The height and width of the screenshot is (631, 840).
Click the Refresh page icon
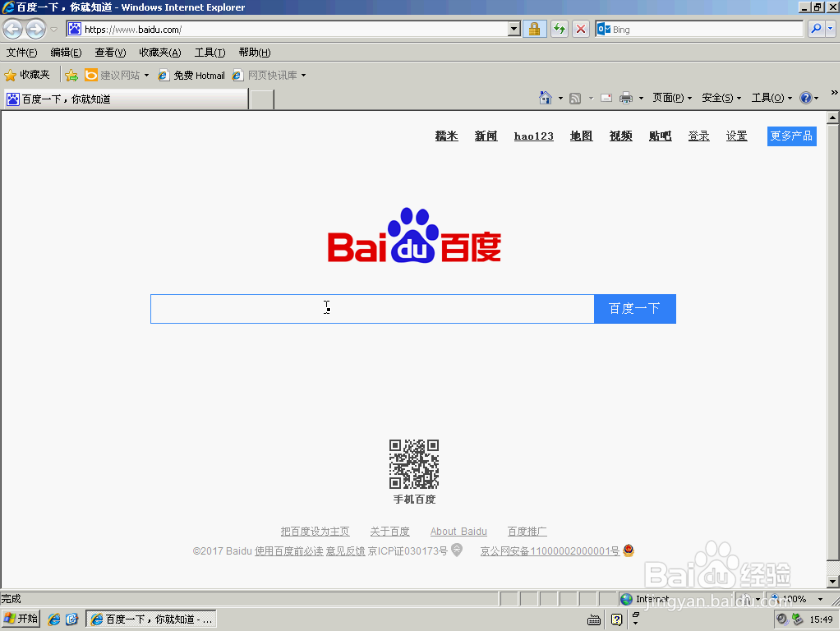tap(559, 29)
